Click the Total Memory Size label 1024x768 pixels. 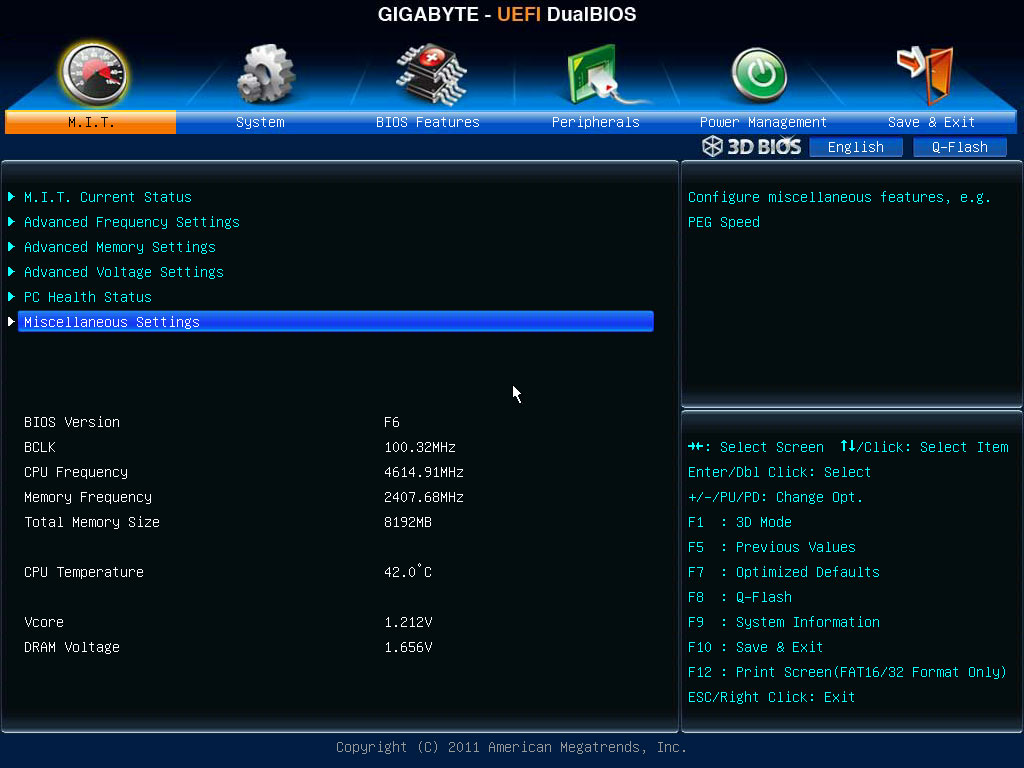[91, 522]
